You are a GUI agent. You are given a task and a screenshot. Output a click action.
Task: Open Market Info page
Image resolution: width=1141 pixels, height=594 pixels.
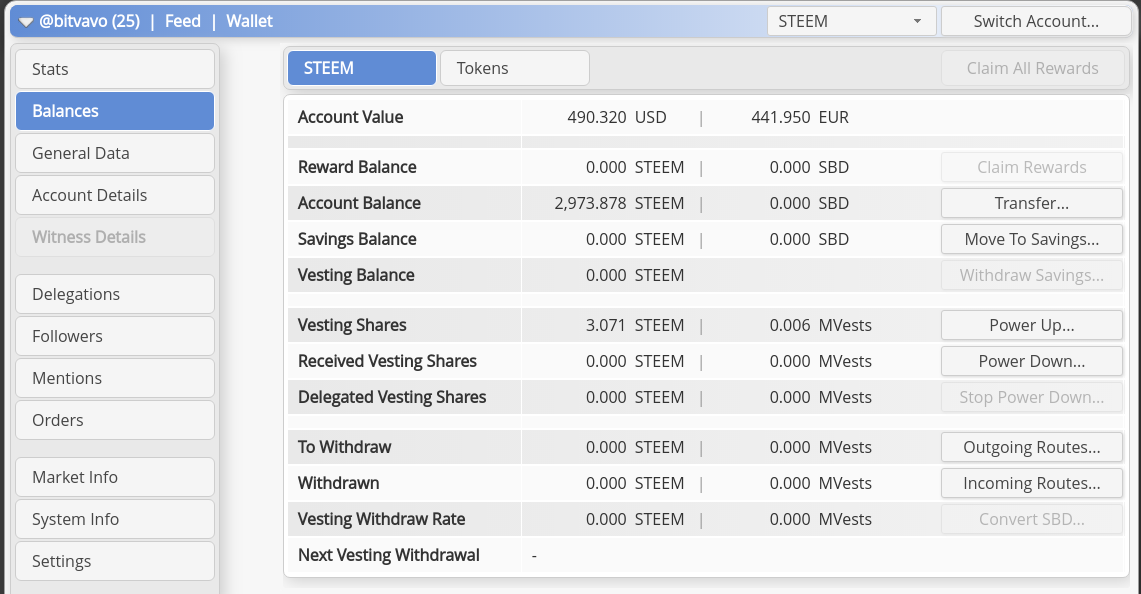115,477
